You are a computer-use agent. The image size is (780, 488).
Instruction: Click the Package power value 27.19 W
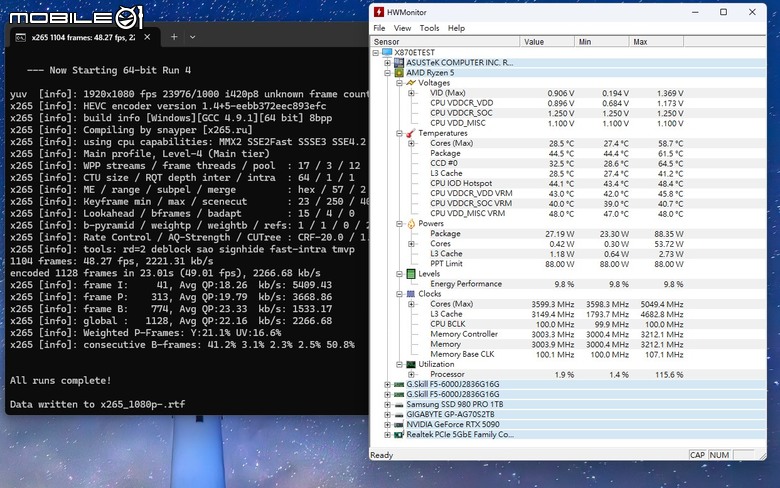point(560,234)
